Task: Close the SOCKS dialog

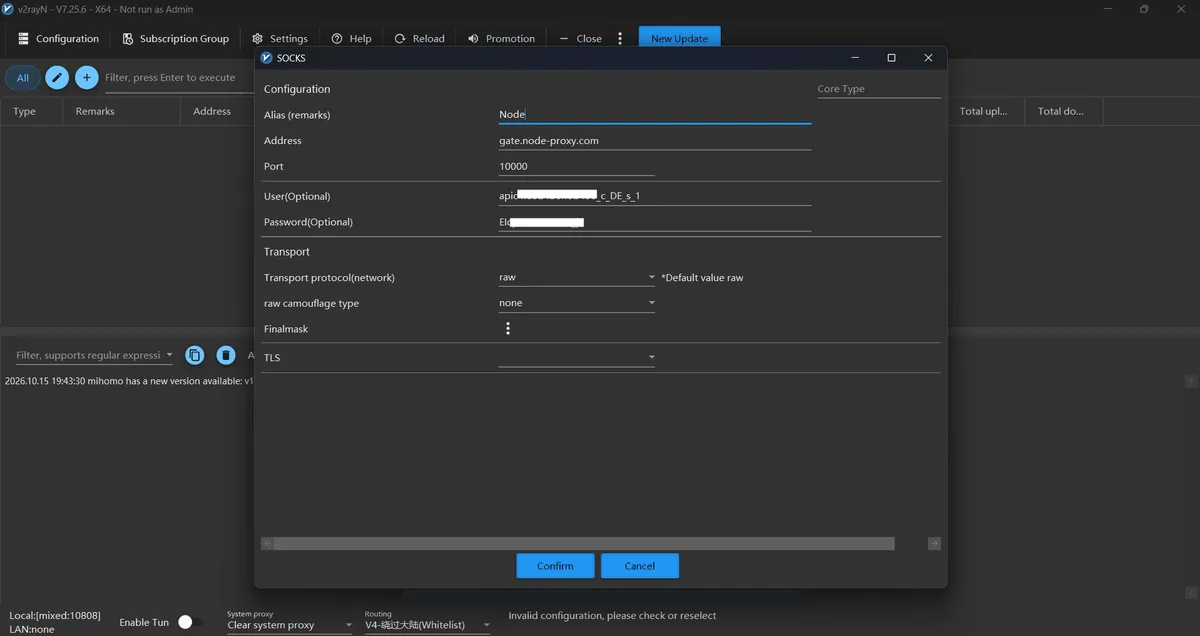Action: click(928, 58)
